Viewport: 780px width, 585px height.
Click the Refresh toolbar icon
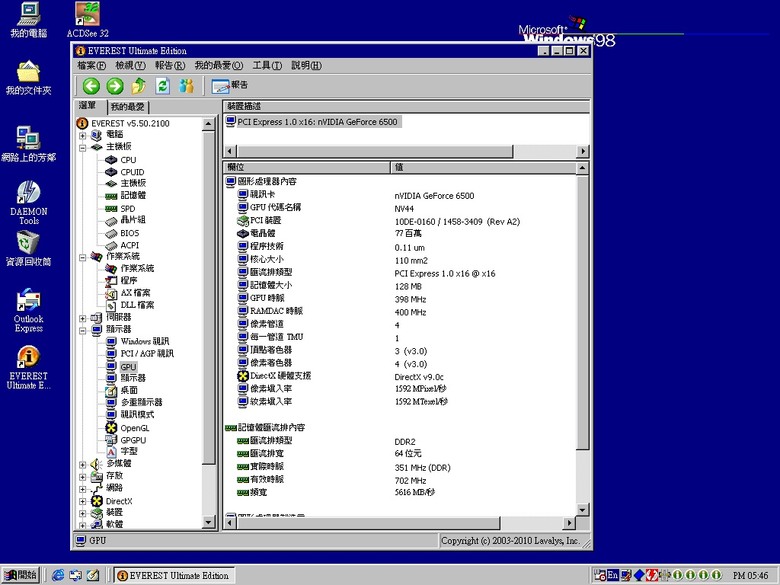[x=163, y=86]
